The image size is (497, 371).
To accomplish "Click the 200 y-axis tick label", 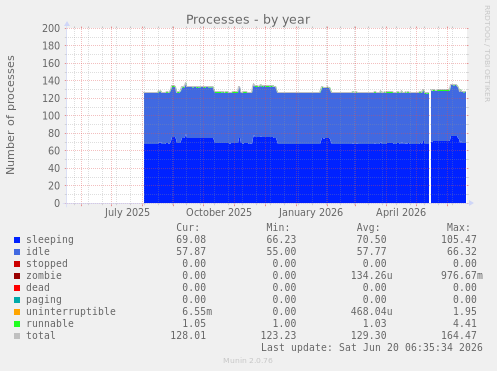I will tap(51, 28).
